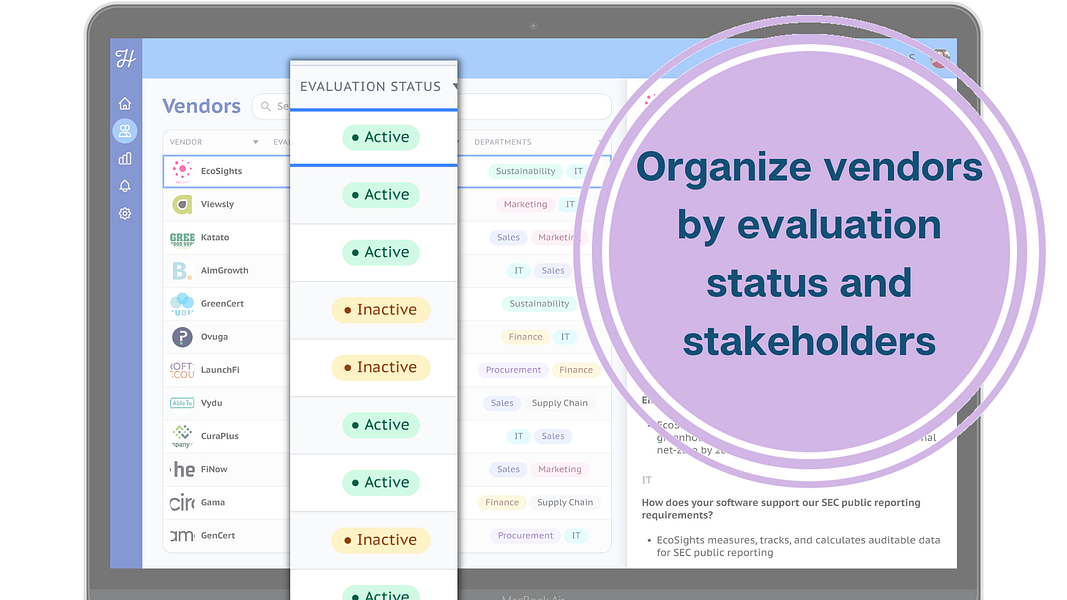
Task: Select the LaunchFi vendor name
Action: [220, 370]
